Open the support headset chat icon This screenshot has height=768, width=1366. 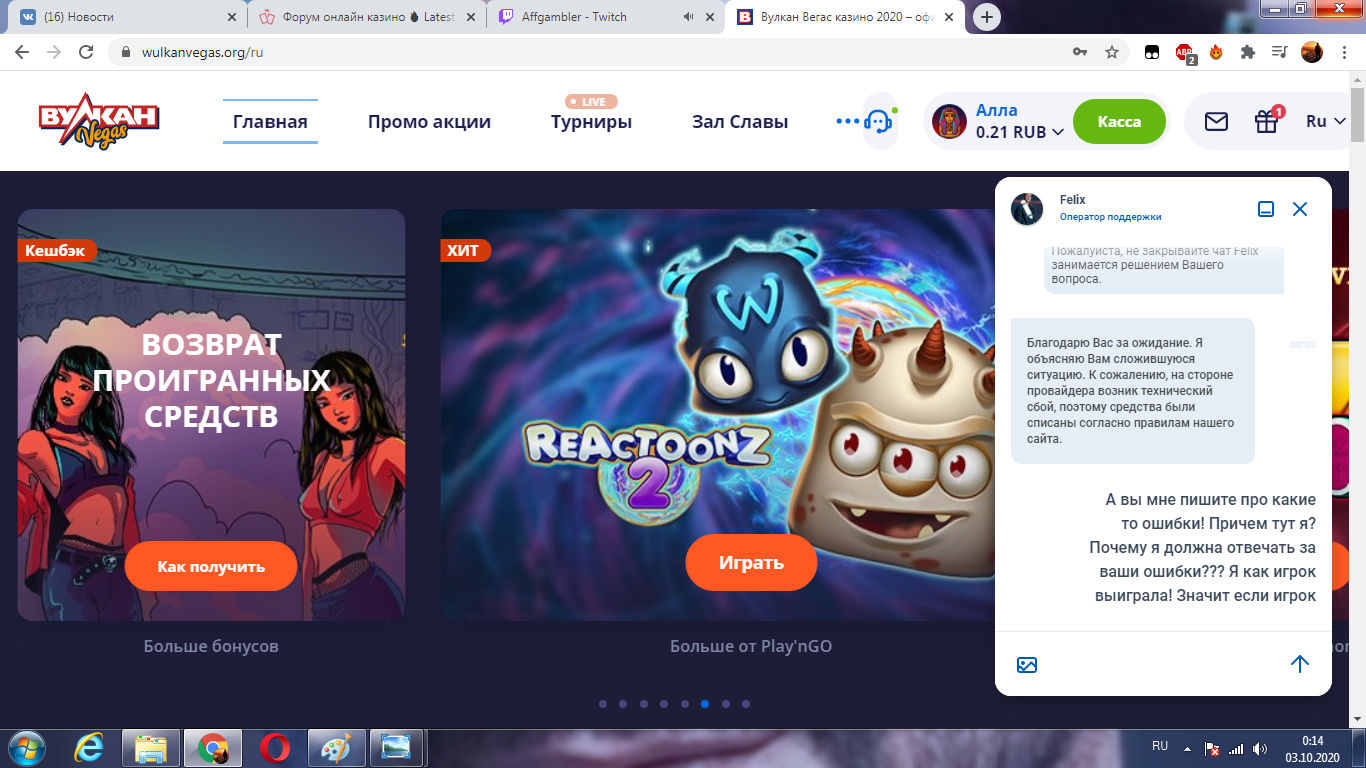click(x=880, y=121)
